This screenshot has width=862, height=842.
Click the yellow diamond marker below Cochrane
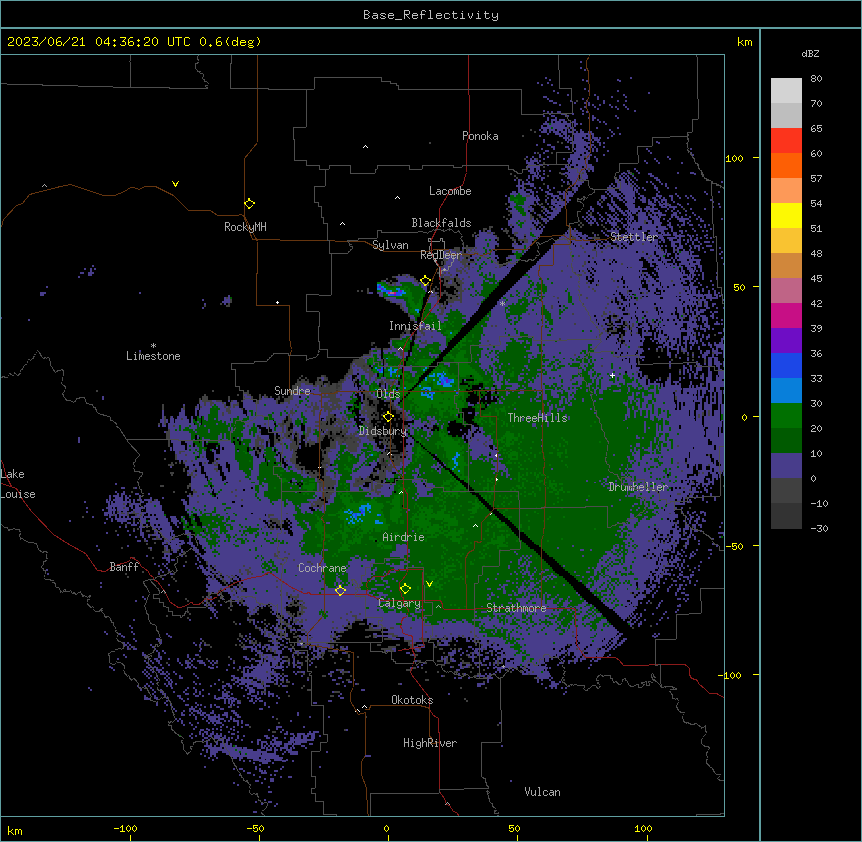(340, 591)
